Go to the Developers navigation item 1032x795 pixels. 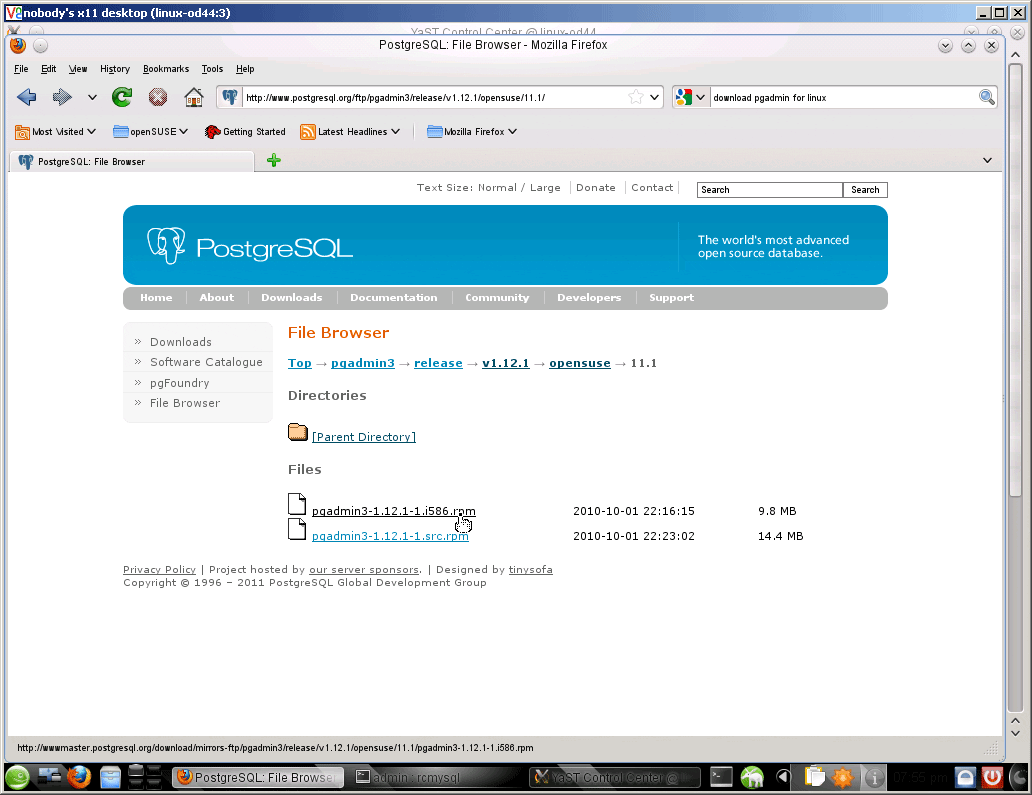point(589,297)
